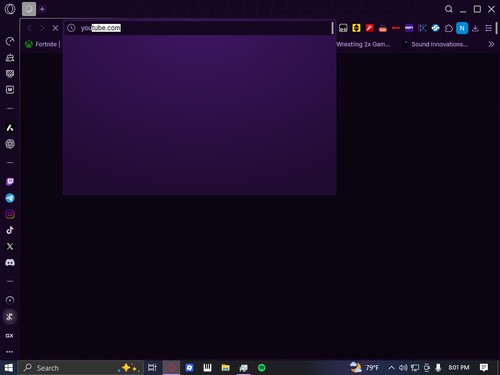Open the sidebar messenger M icon

click(10, 90)
